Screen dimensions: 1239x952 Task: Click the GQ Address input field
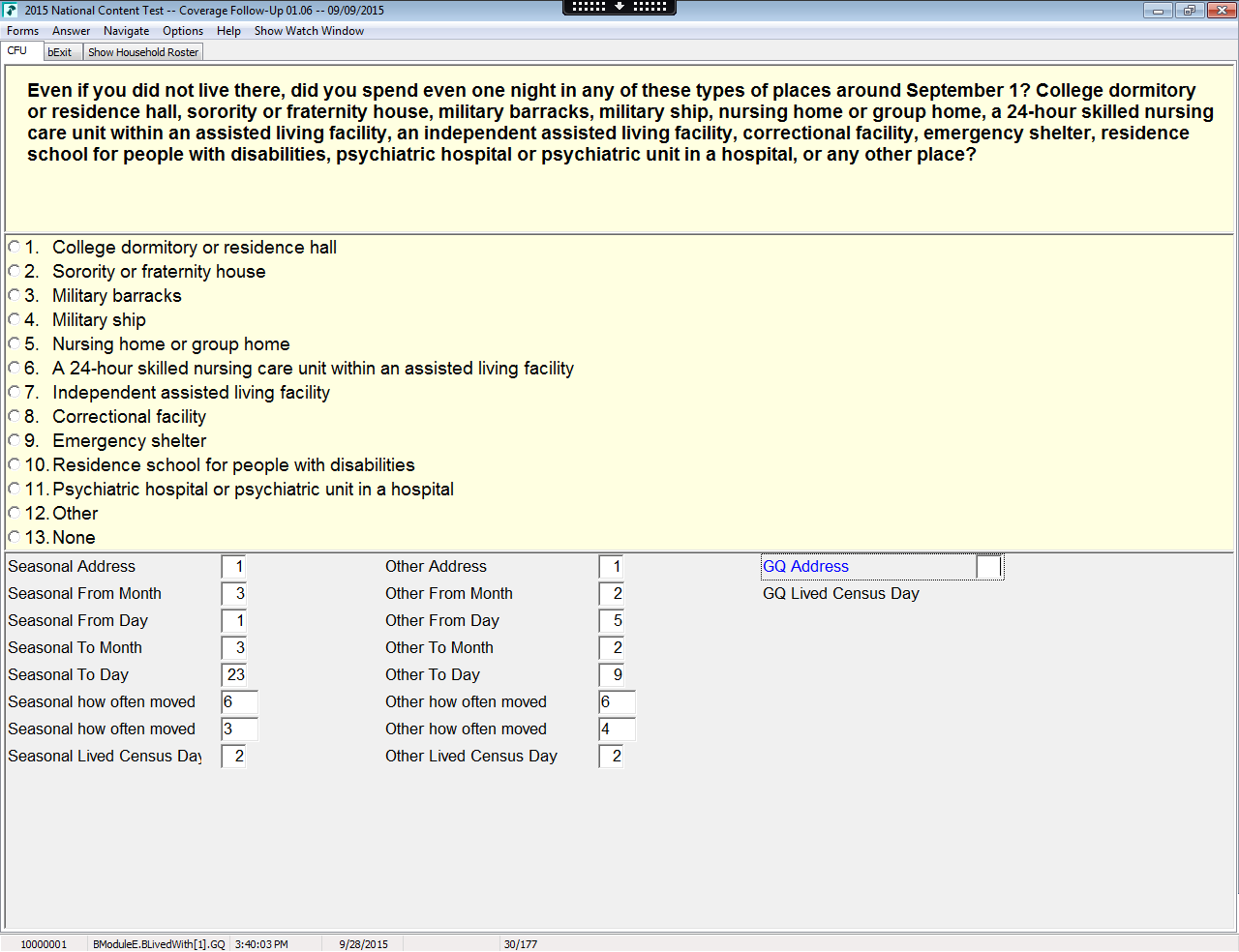click(x=989, y=567)
